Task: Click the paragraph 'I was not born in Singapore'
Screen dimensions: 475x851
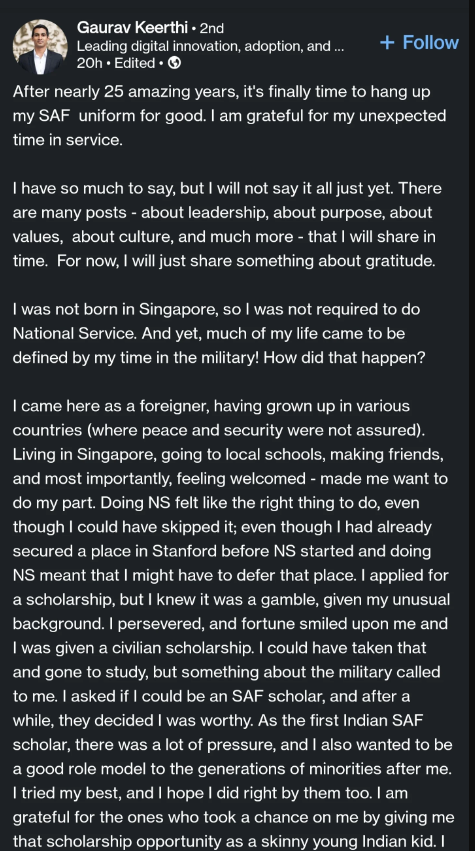Action: click(219, 333)
